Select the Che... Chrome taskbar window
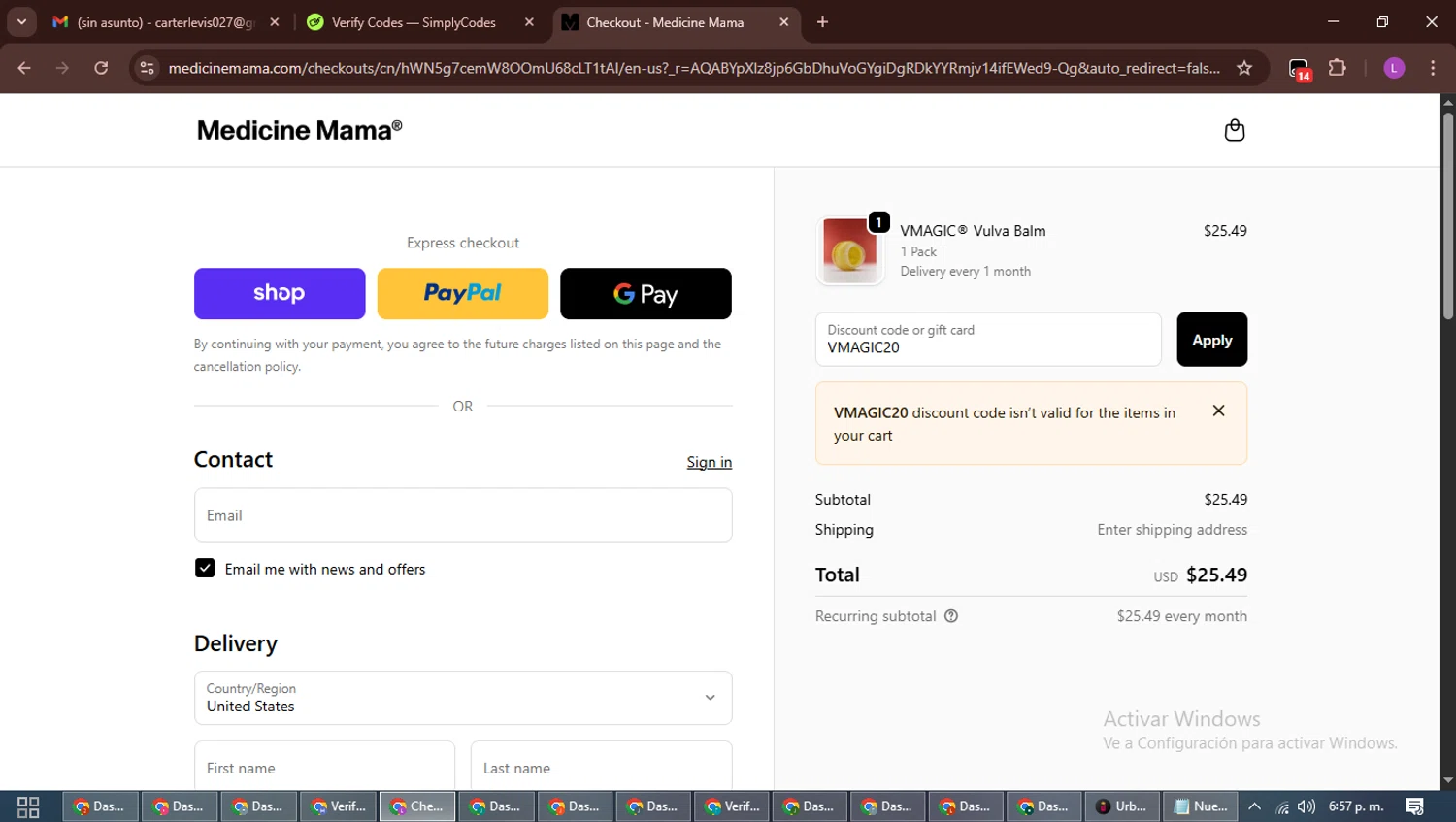1456x822 pixels. pyautogui.click(x=417, y=806)
